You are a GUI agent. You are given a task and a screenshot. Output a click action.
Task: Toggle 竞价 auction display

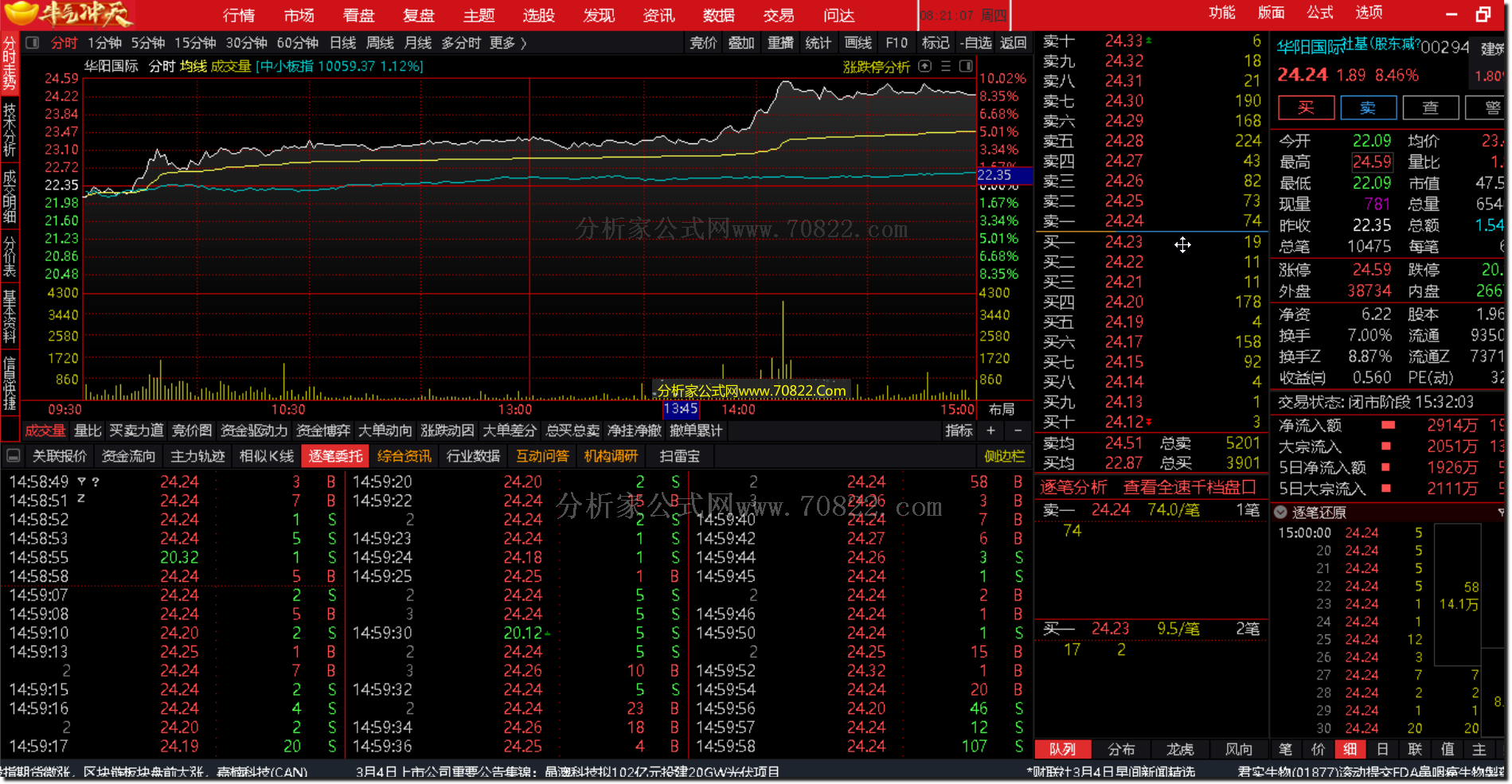point(703,43)
